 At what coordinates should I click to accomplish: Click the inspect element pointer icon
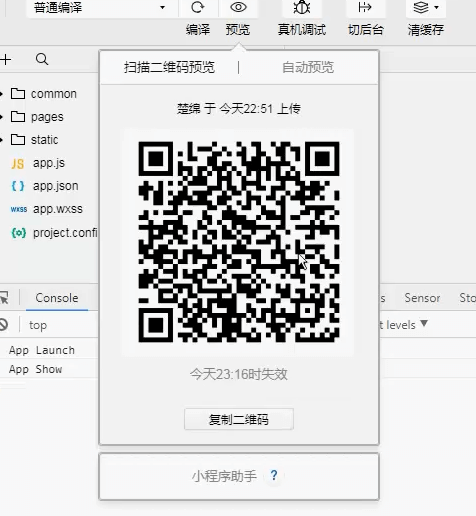point(4,298)
